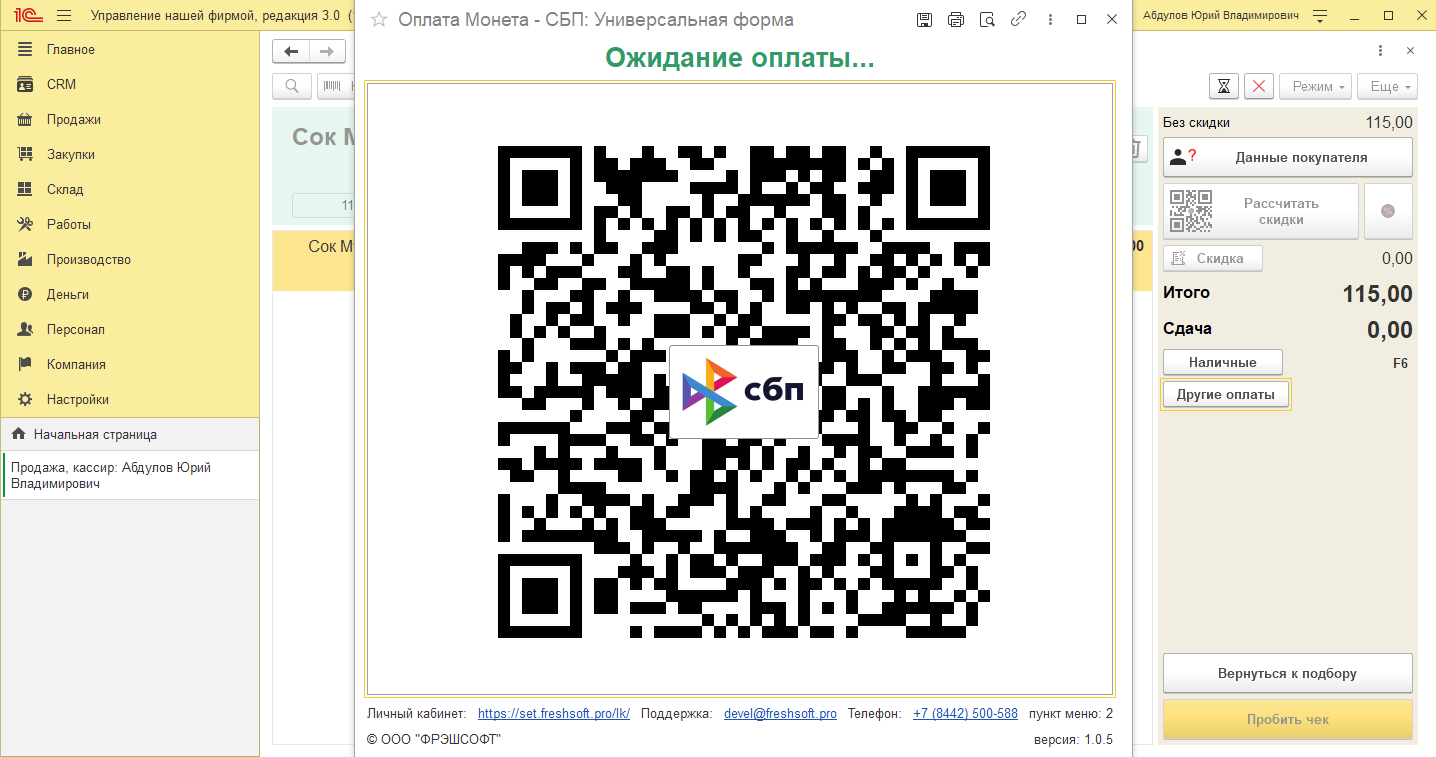Open the Продажи section
Viewport: 1436px width, 757px height.
130,119
